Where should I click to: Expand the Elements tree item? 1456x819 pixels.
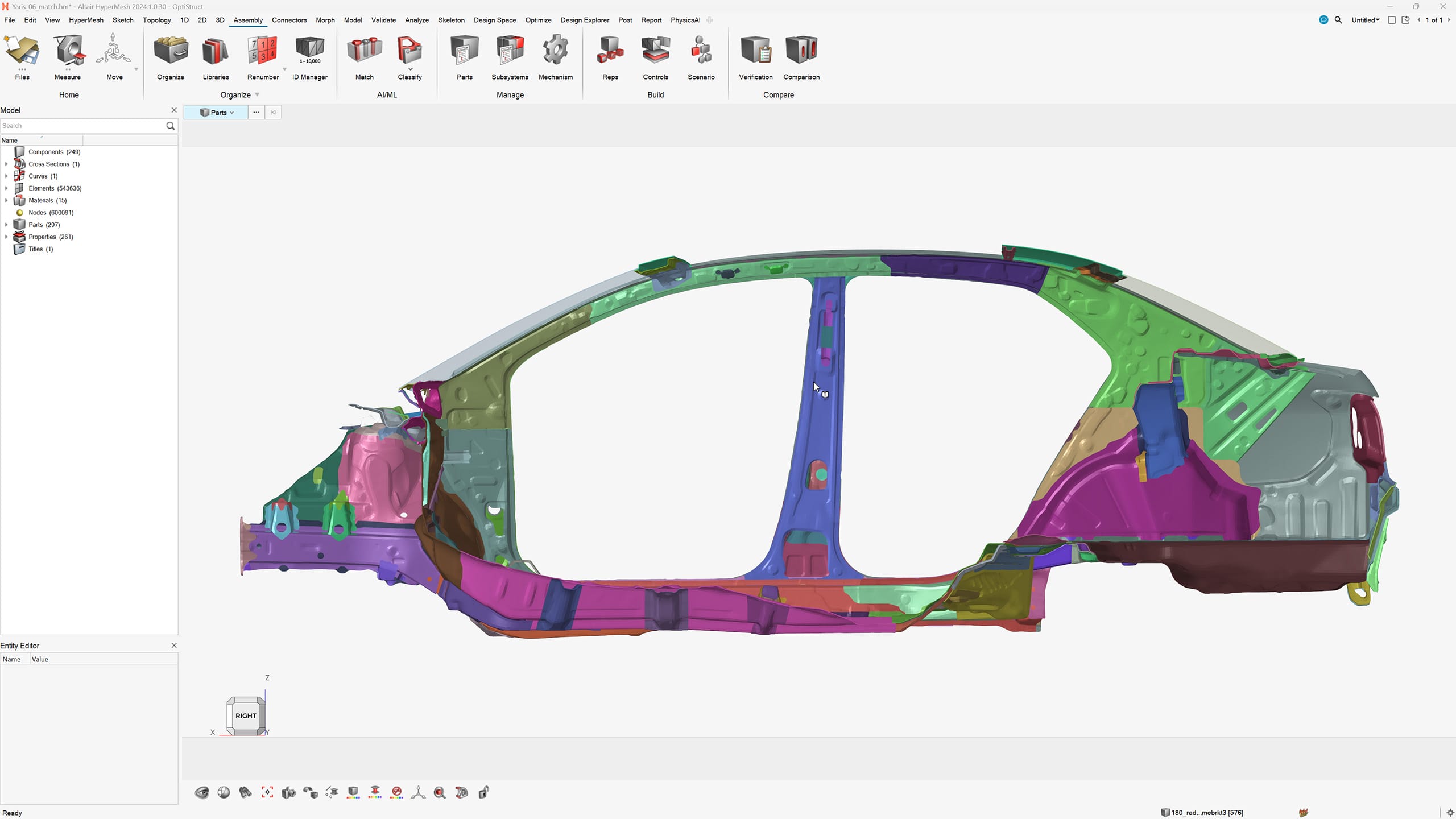(6, 188)
